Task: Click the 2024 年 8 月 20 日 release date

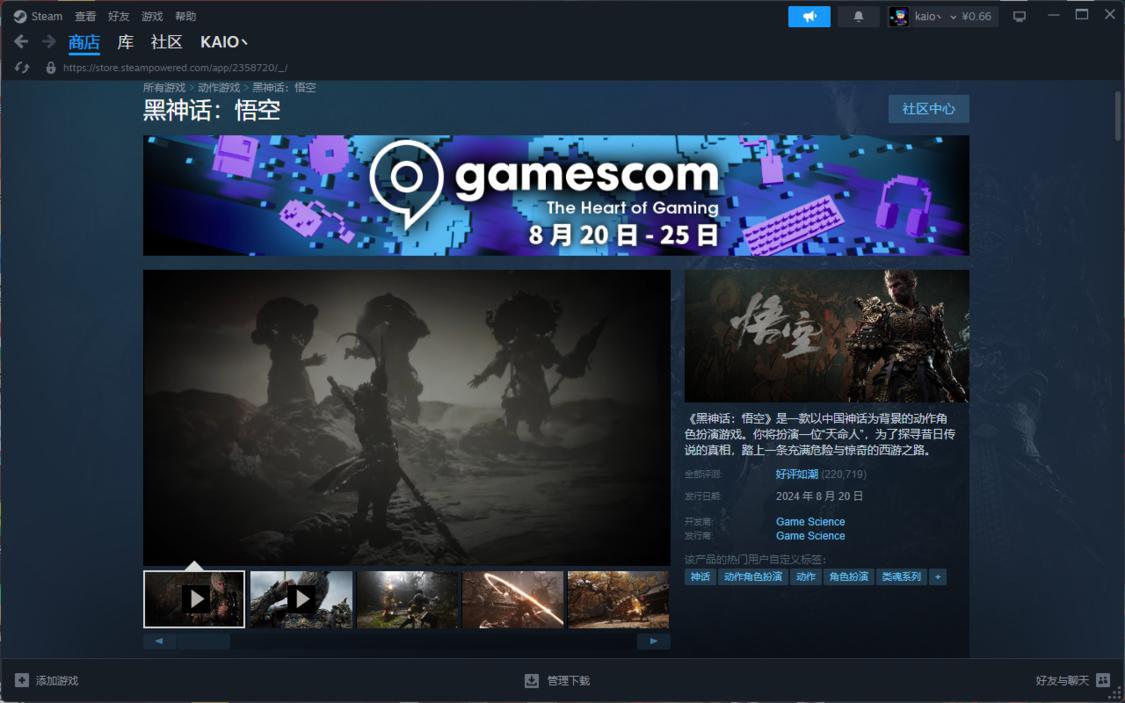Action: point(819,496)
